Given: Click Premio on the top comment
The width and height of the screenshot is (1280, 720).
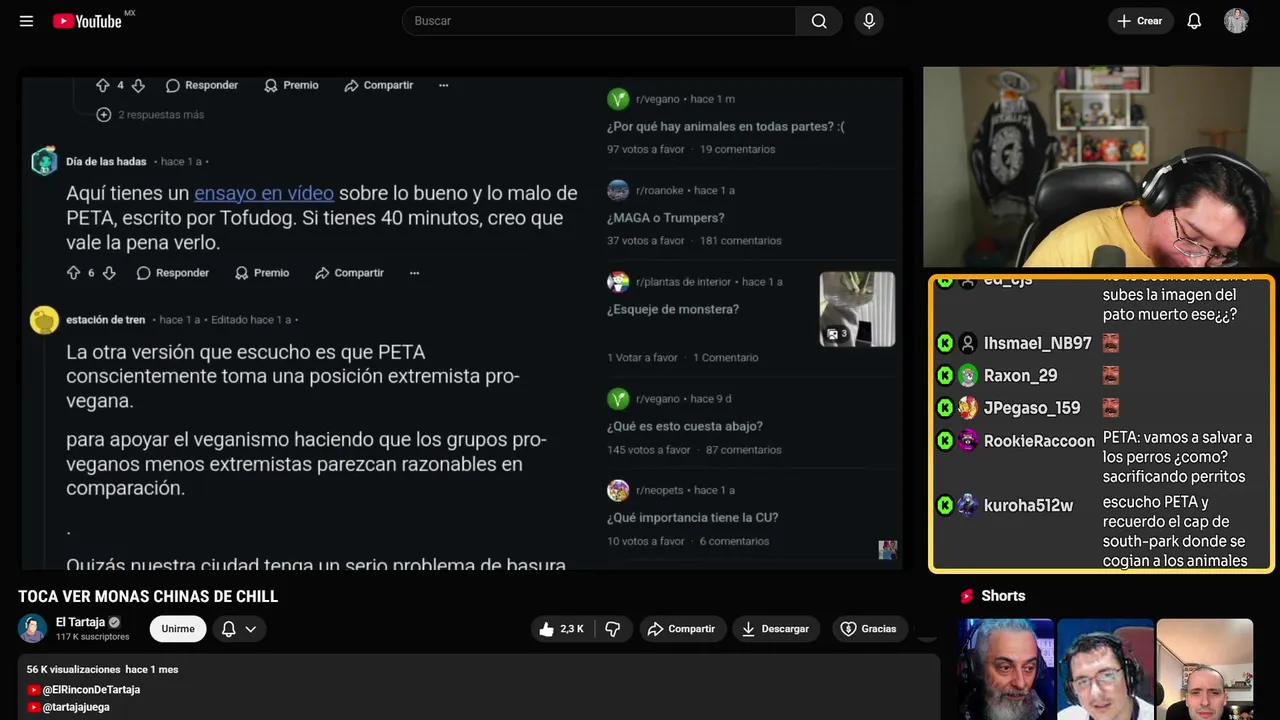Looking at the screenshot, I should click(x=291, y=86).
